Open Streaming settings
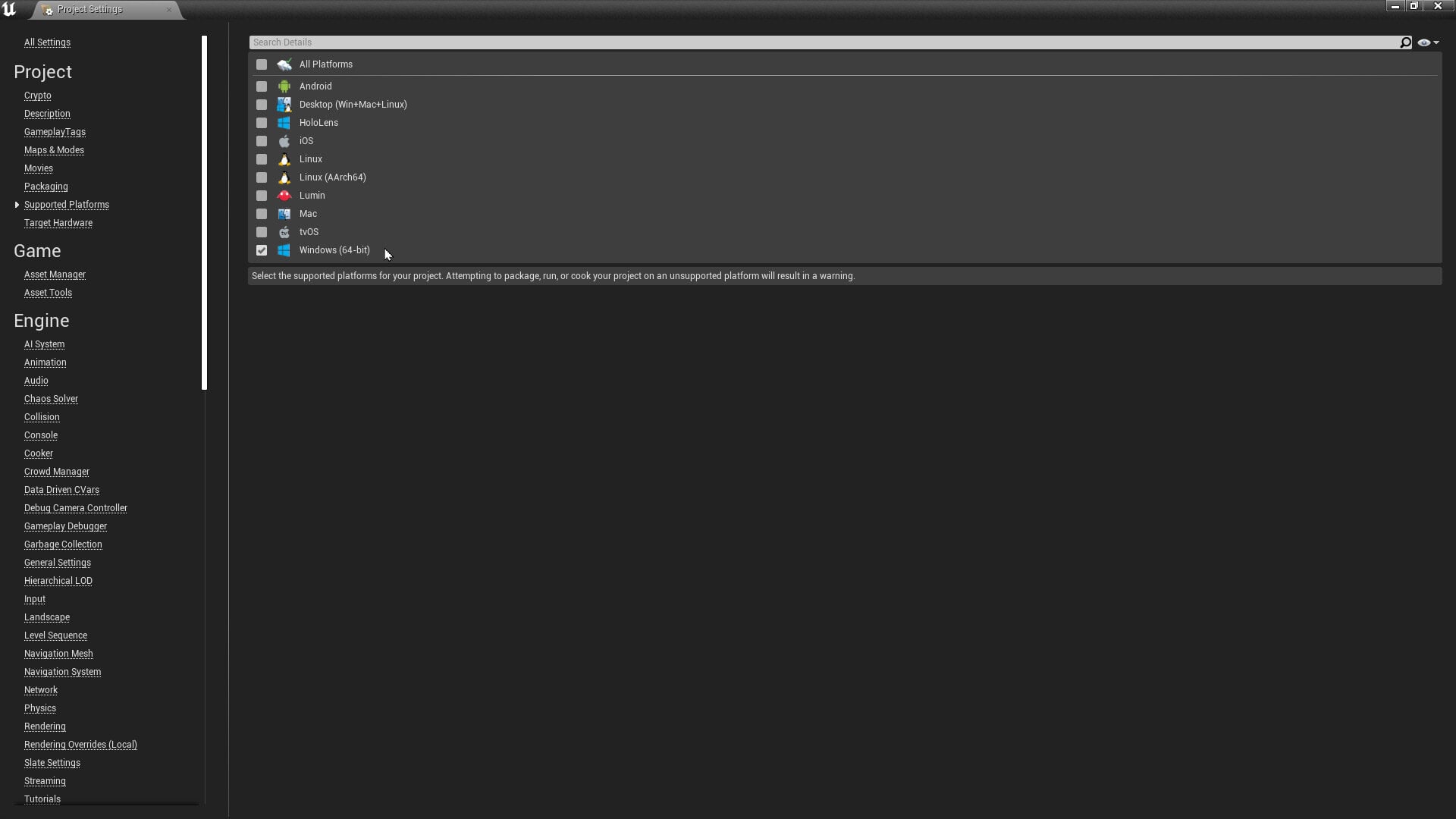 click(45, 781)
